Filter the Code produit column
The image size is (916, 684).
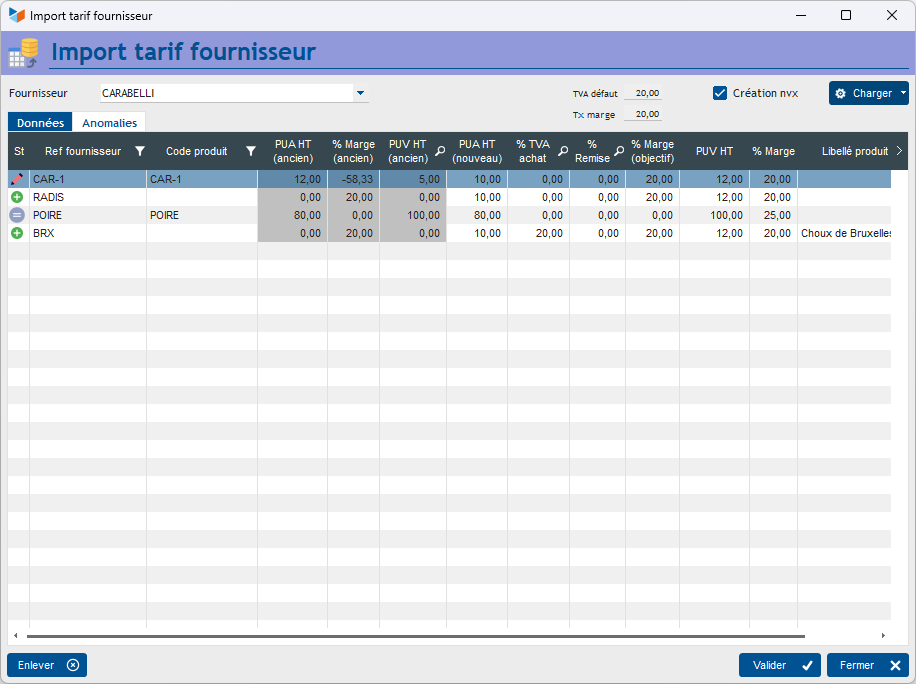click(x=251, y=151)
